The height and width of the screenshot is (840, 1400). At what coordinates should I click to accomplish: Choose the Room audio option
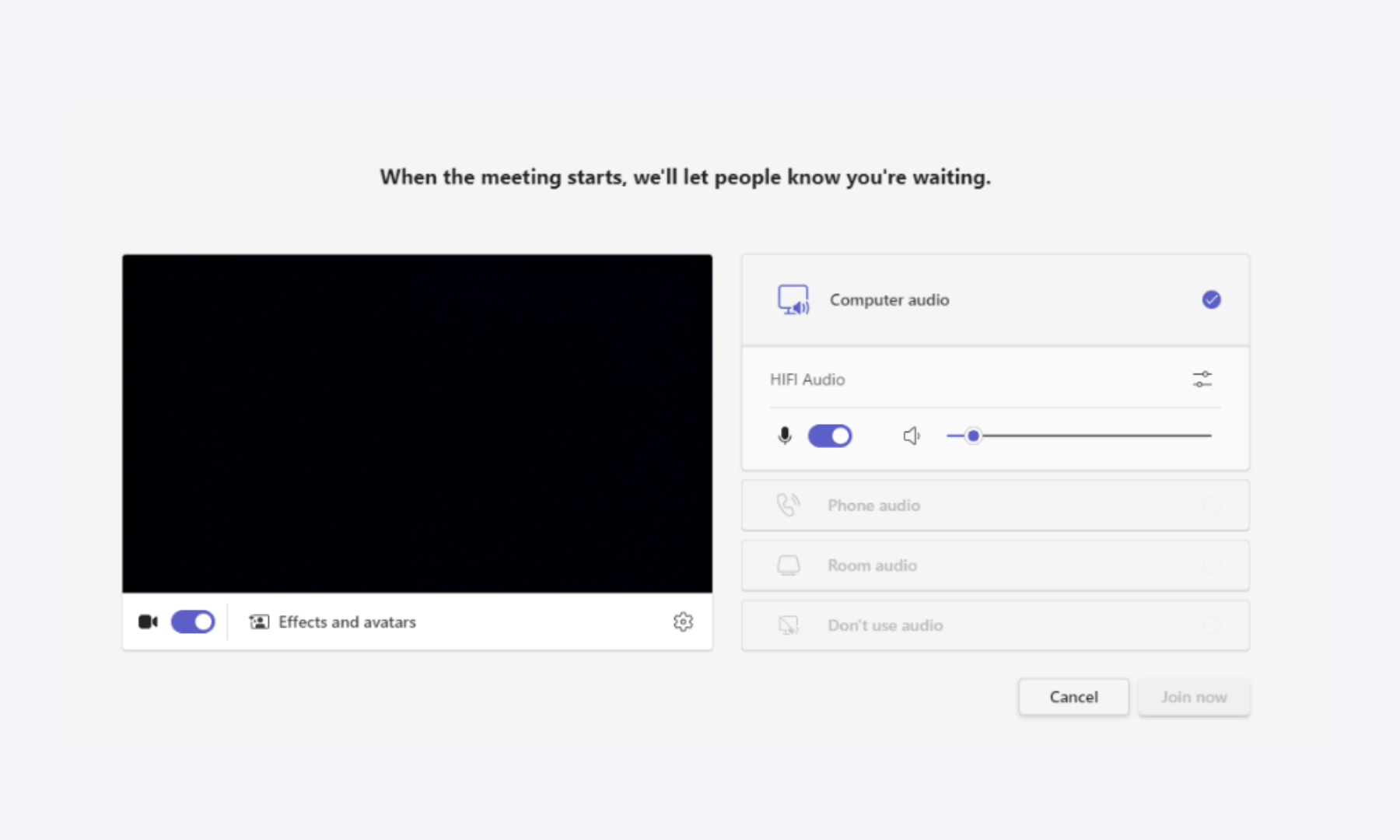coord(872,565)
